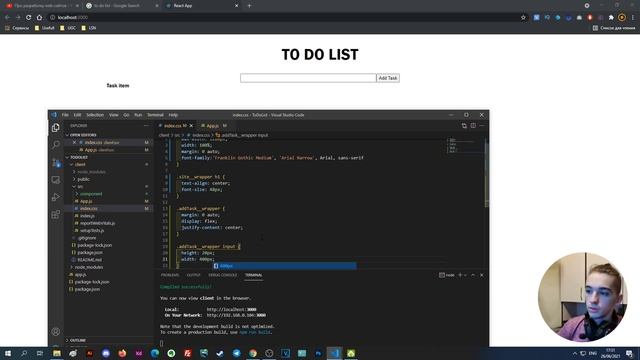Open .gitignore in the file tree
The width and height of the screenshot is (640, 360).
[87, 238]
